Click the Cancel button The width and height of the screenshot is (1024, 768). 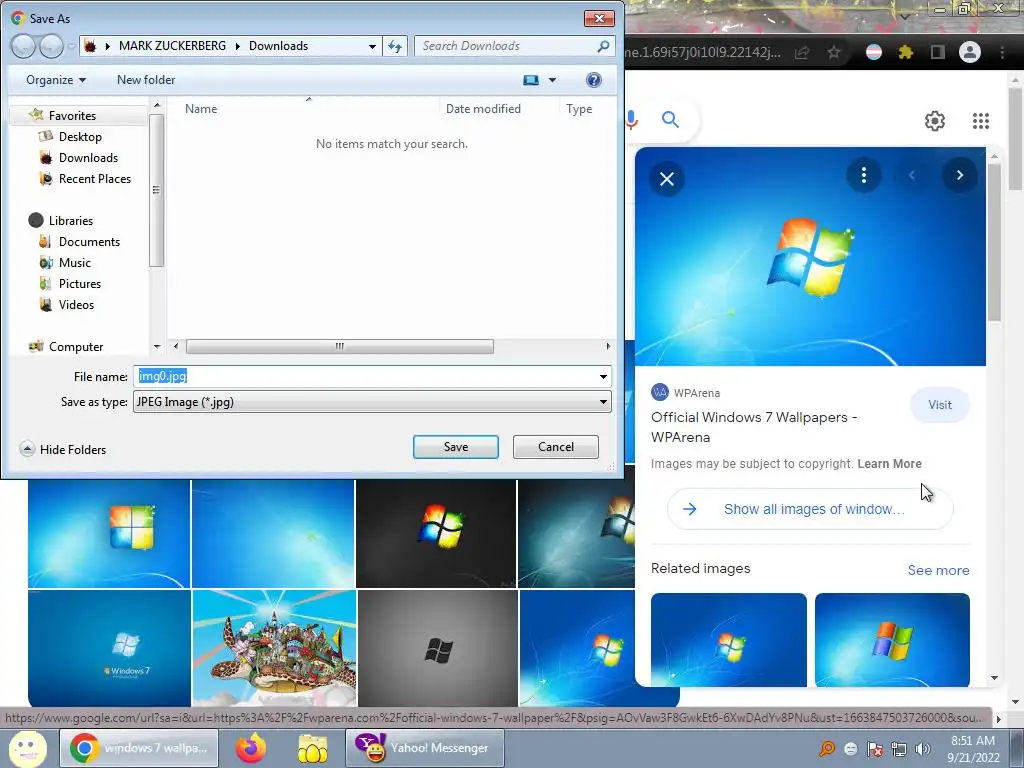tap(556, 447)
